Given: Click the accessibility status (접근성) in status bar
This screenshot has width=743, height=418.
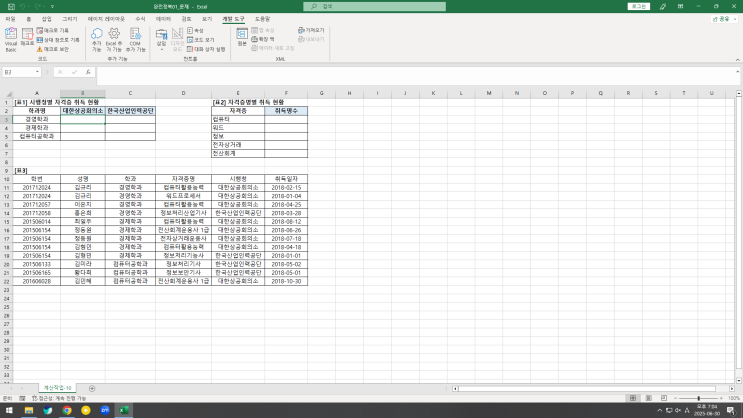Looking at the screenshot, I should coord(59,399).
